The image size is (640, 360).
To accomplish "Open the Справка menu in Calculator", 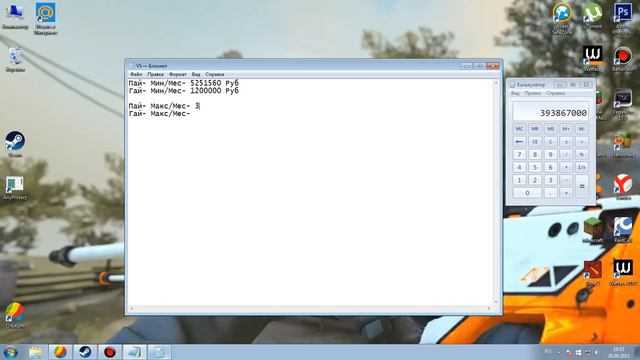I will [x=556, y=93].
